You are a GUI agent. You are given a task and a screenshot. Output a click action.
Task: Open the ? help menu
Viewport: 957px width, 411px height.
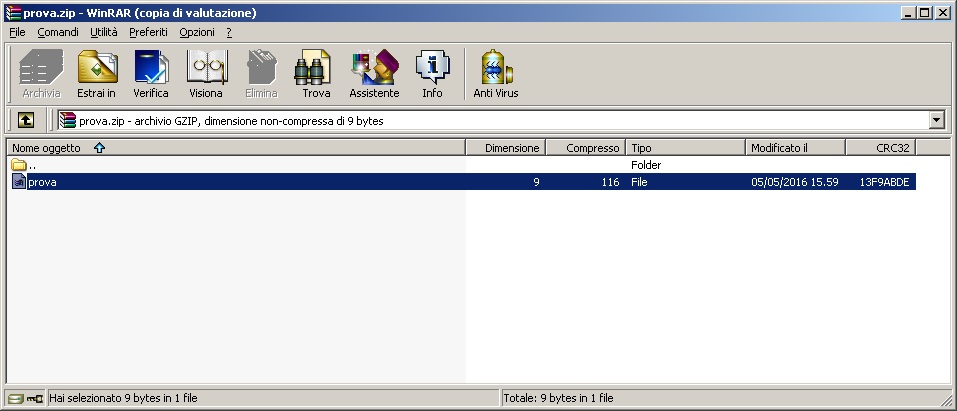(229, 32)
